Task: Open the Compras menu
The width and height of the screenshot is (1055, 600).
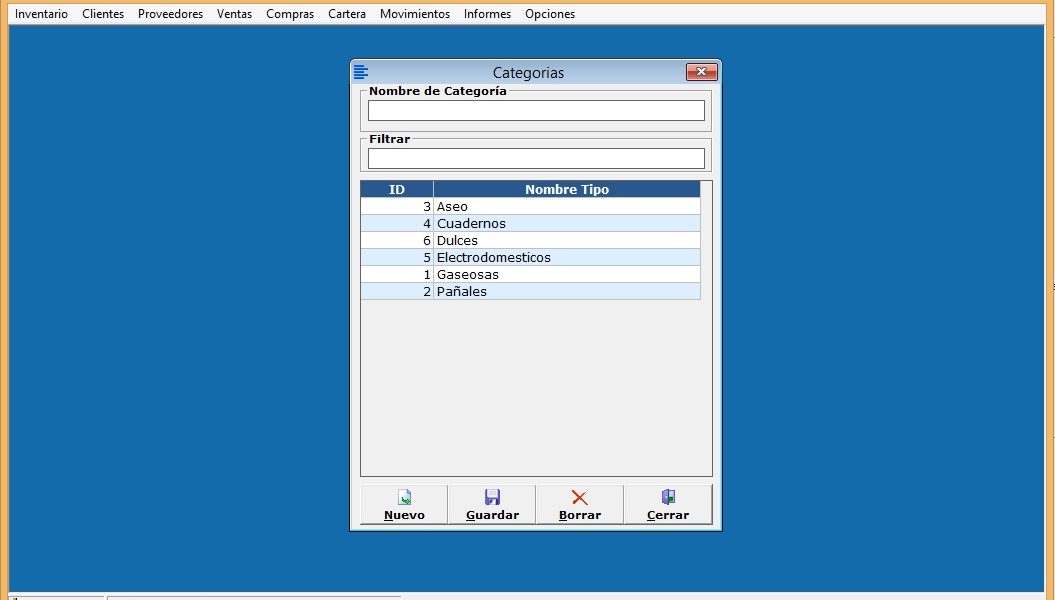Action: (290, 14)
